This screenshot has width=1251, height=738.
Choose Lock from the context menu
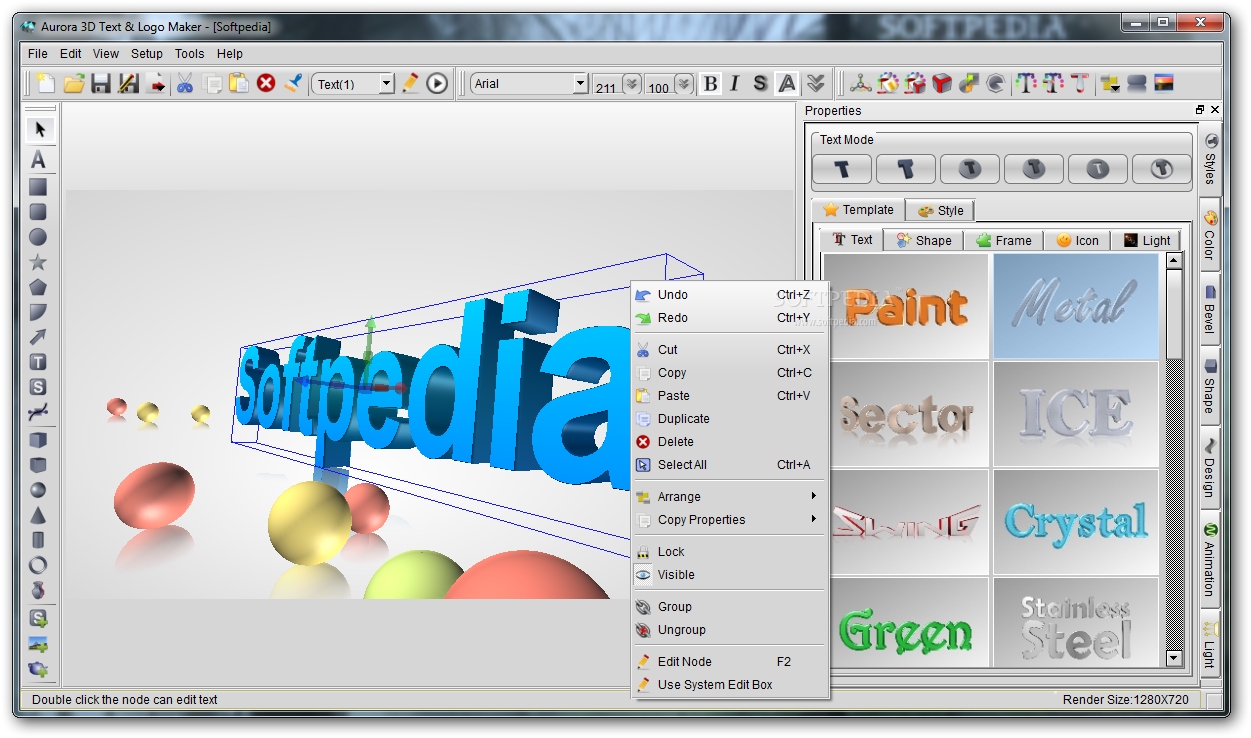point(730,552)
